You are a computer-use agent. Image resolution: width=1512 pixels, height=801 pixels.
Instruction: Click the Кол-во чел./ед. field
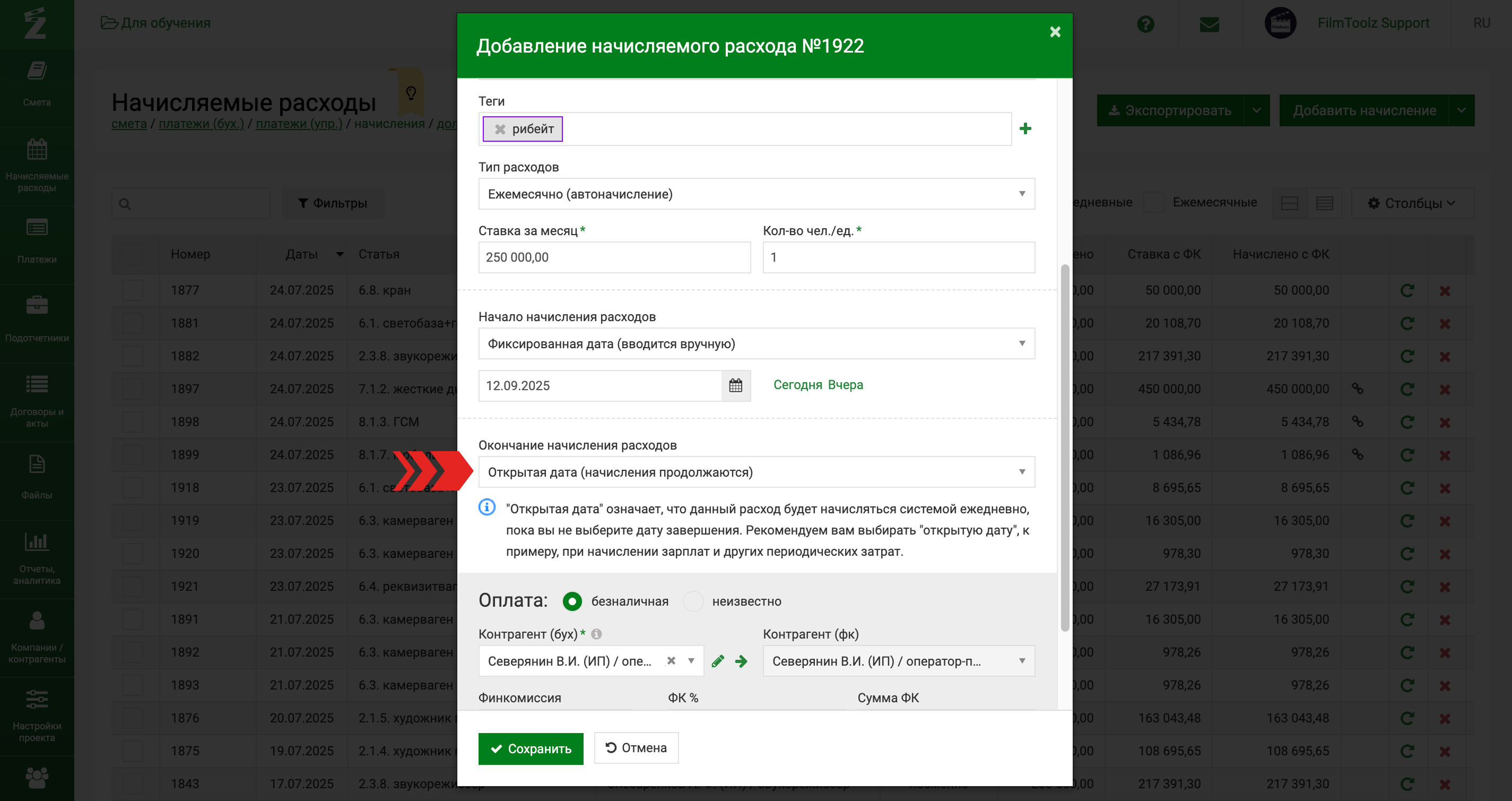click(898, 257)
